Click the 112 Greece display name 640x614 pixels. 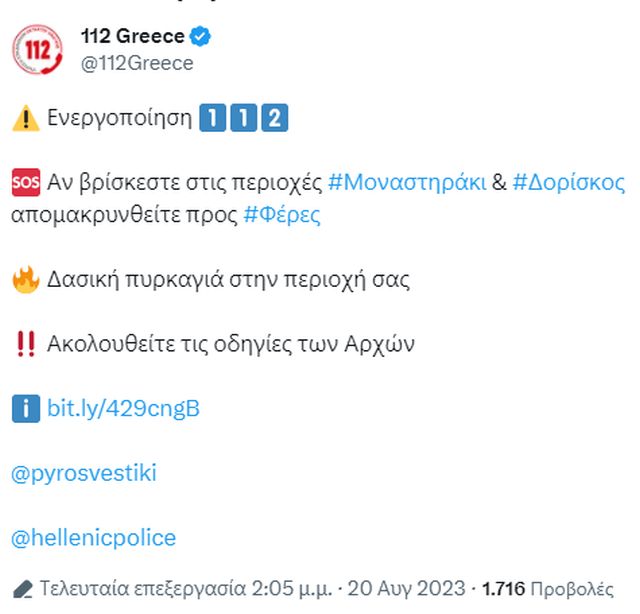132,37
